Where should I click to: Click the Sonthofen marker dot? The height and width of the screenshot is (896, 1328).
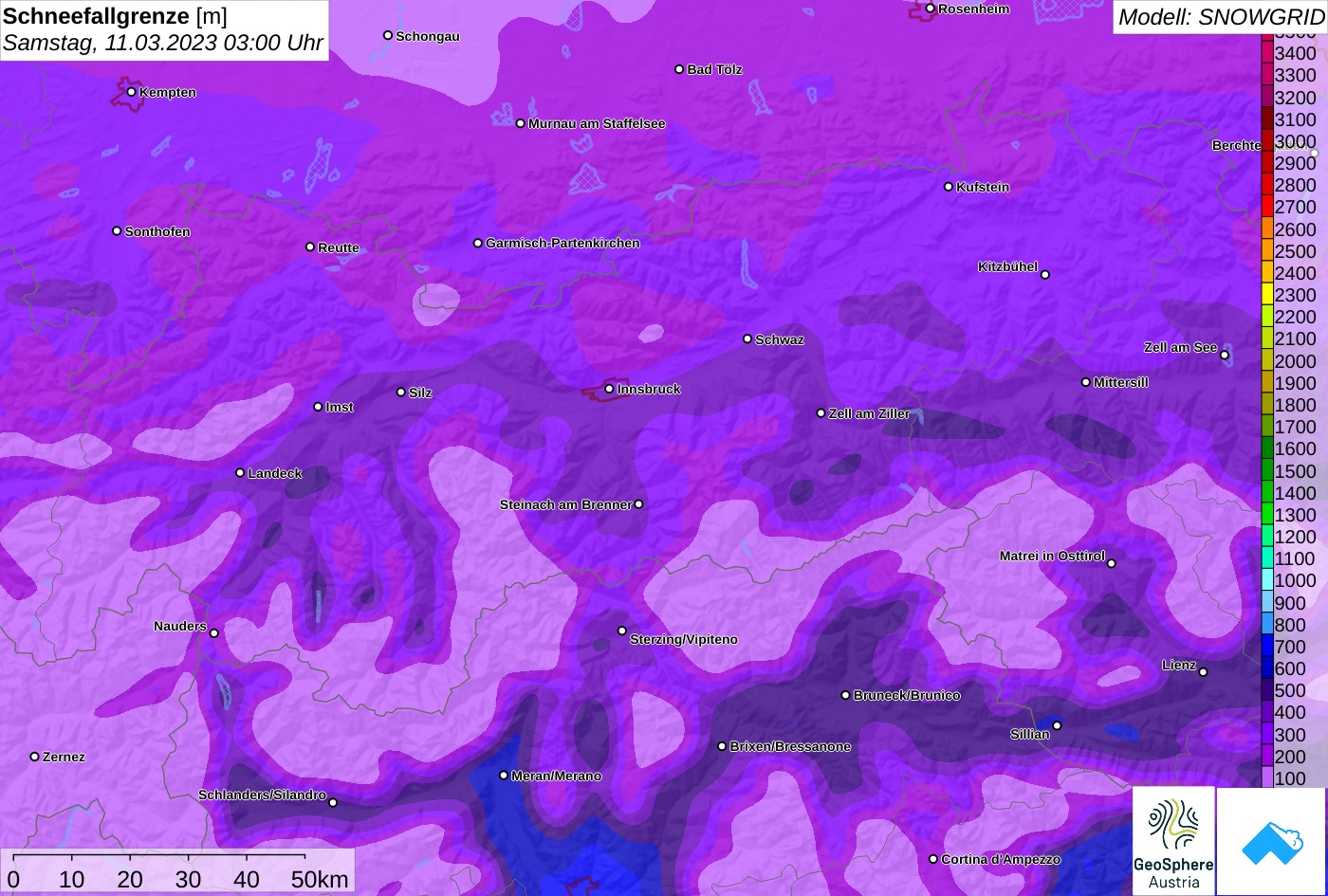[x=117, y=231]
